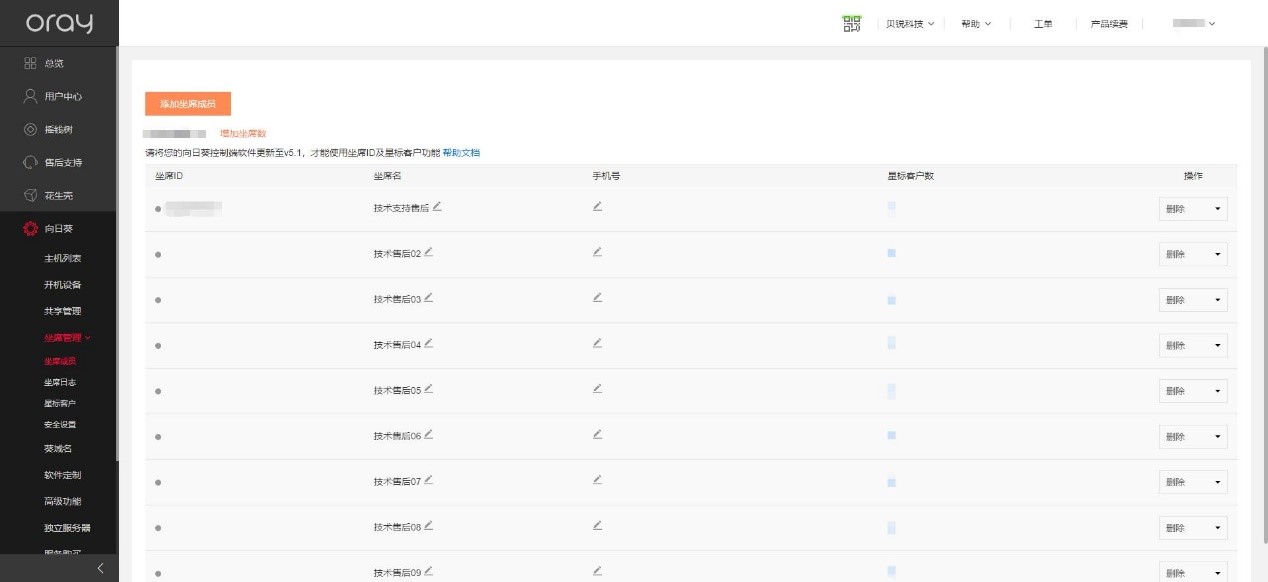1268x582 pixels.
Task: Click 添加坐席成员 button
Action: tap(188, 104)
